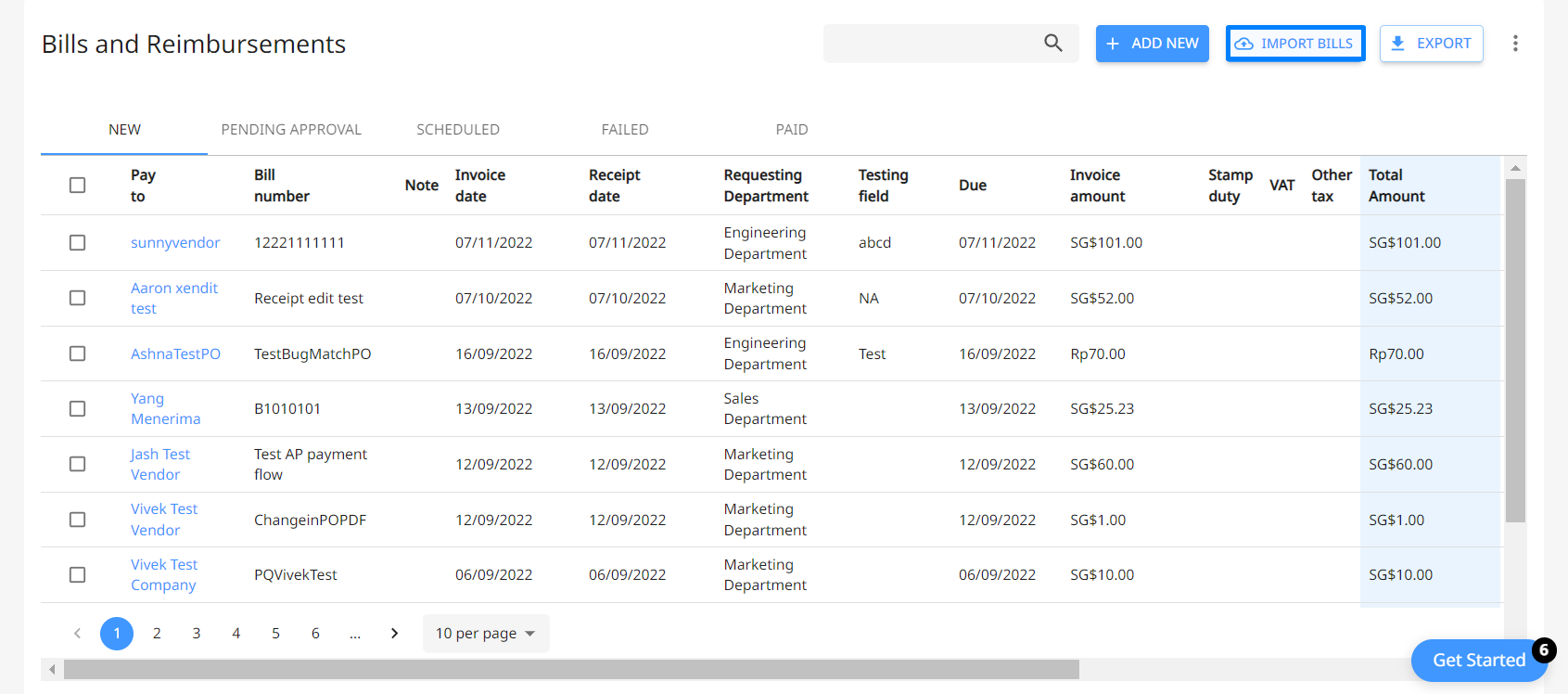The width and height of the screenshot is (1568, 694).
Task: Click the Invoice amount column header
Action: [1098, 186]
